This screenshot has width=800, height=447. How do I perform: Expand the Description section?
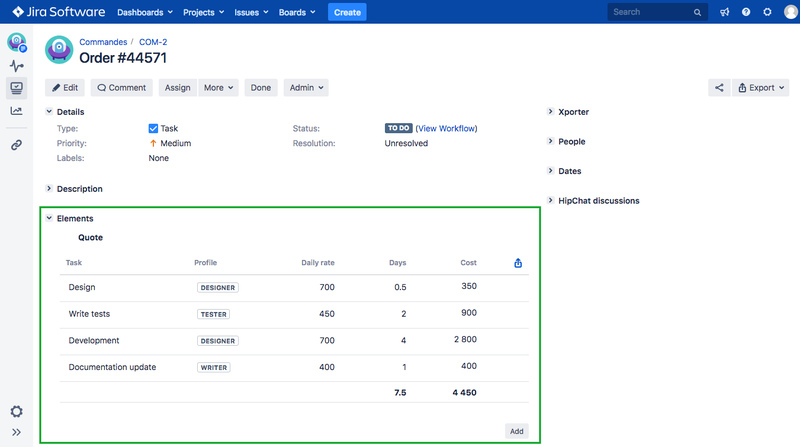(x=49, y=188)
